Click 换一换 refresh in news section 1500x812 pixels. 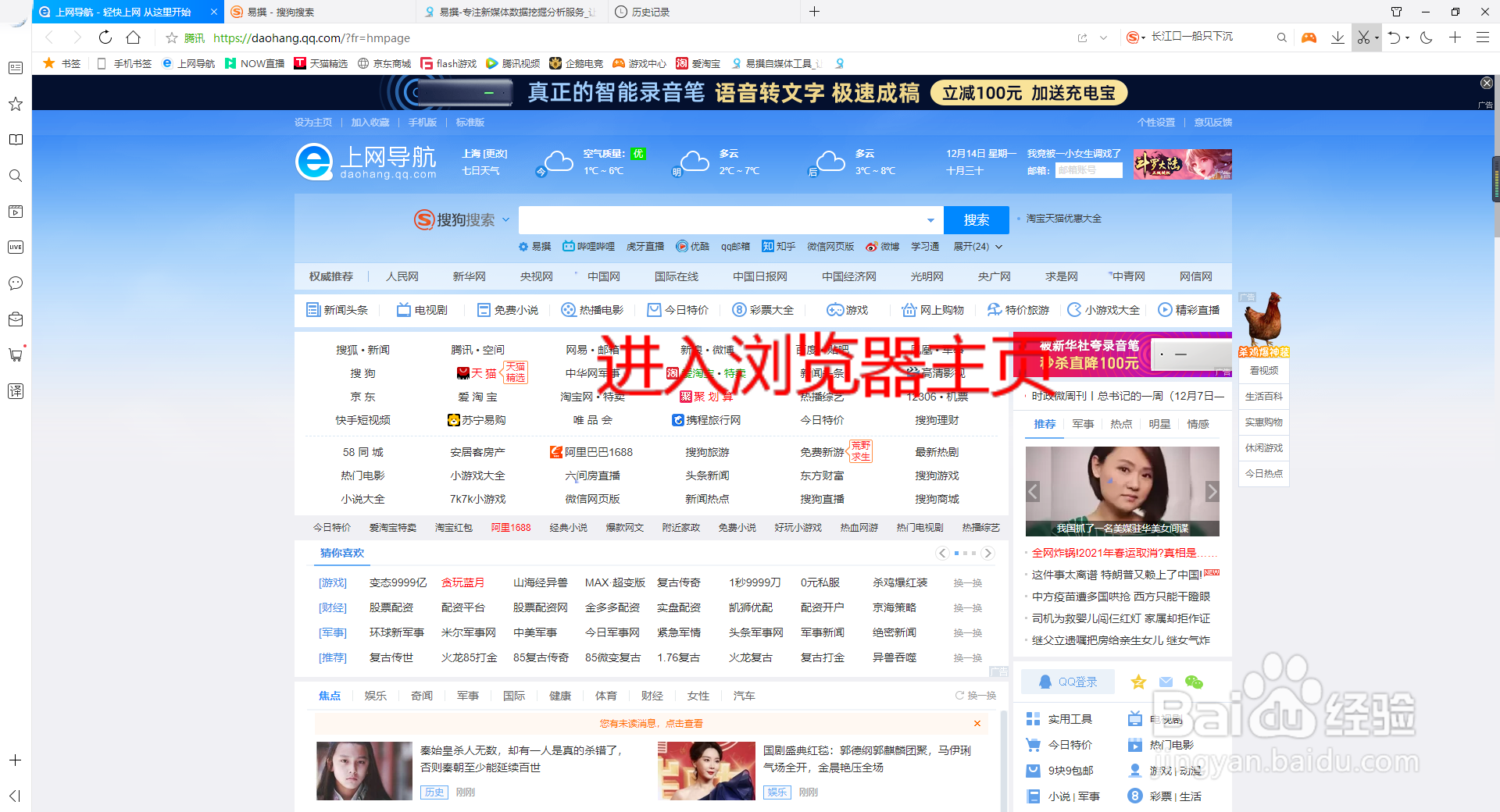coord(975,696)
